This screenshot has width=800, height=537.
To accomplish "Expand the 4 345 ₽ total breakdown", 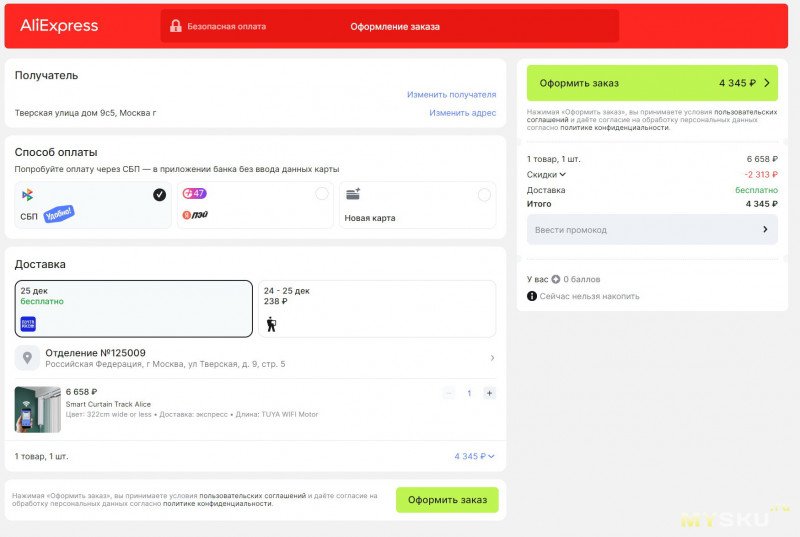I will 474,456.
